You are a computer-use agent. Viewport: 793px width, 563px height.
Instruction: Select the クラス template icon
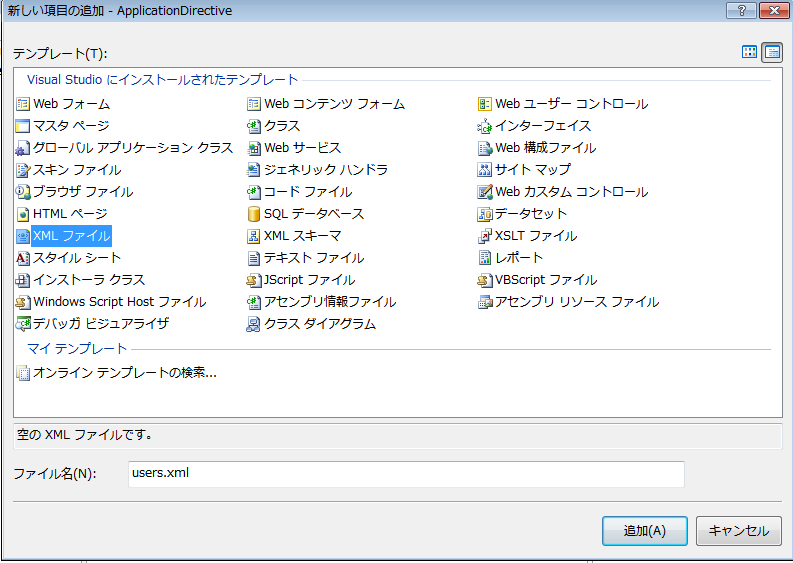click(253, 126)
